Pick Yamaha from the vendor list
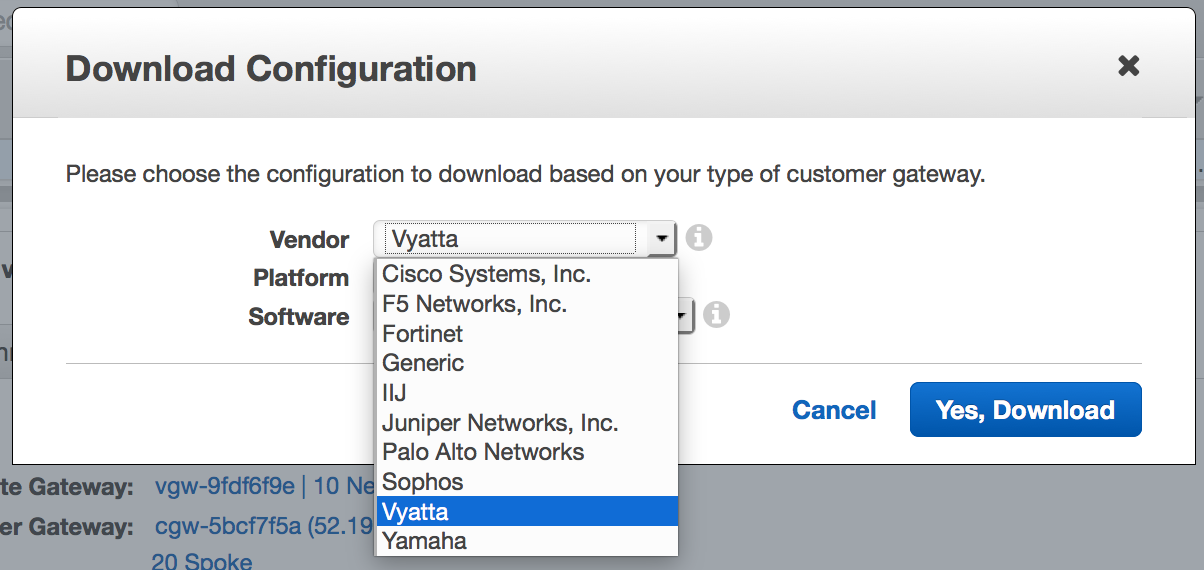The height and width of the screenshot is (570, 1204). [x=527, y=541]
